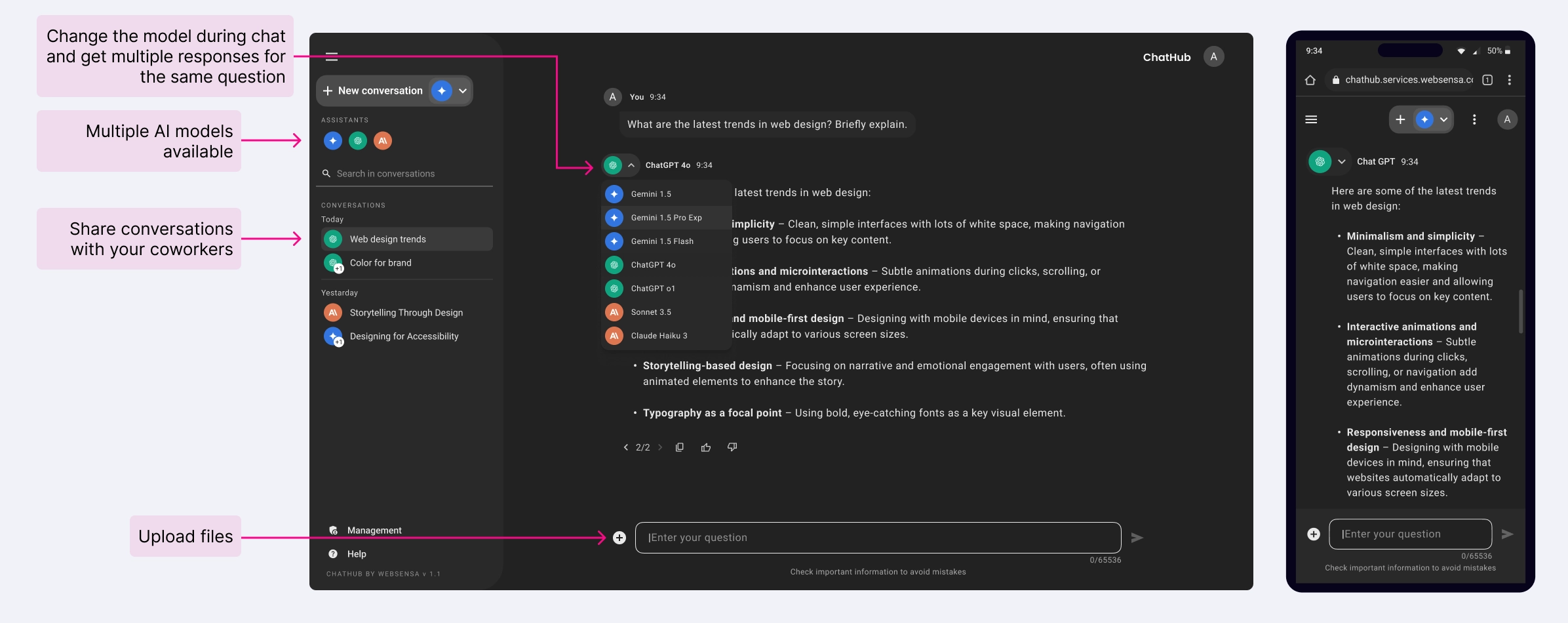Click the upload files plus icon on desktop
The height and width of the screenshot is (623, 1568).
pyautogui.click(x=619, y=538)
